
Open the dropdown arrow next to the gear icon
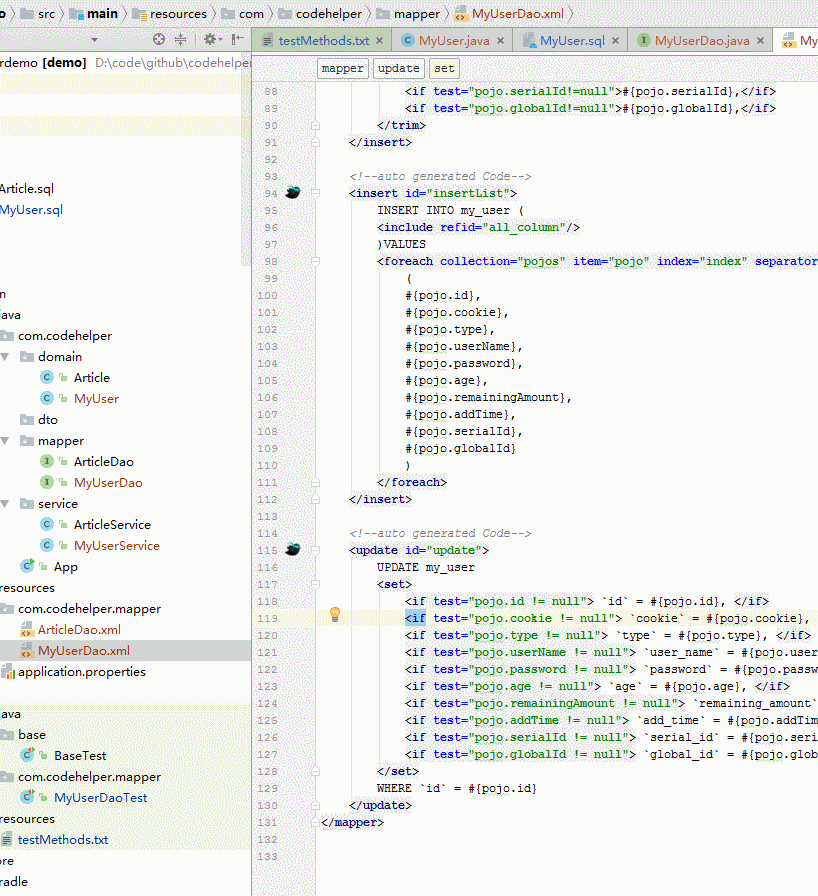tap(219, 40)
